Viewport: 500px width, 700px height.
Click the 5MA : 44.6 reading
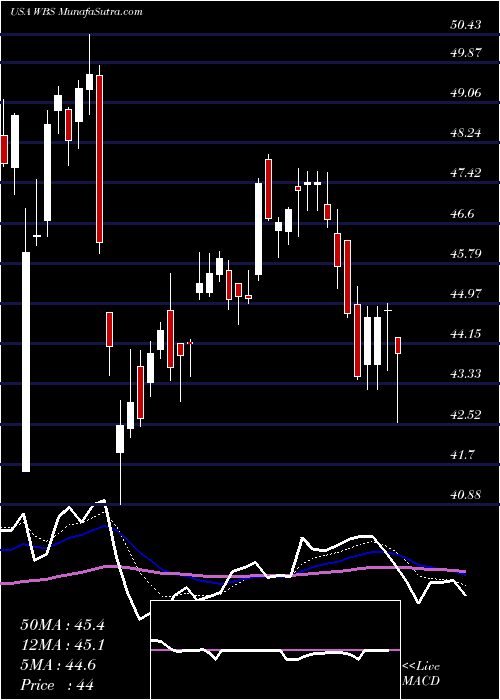(x=58, y=665)
